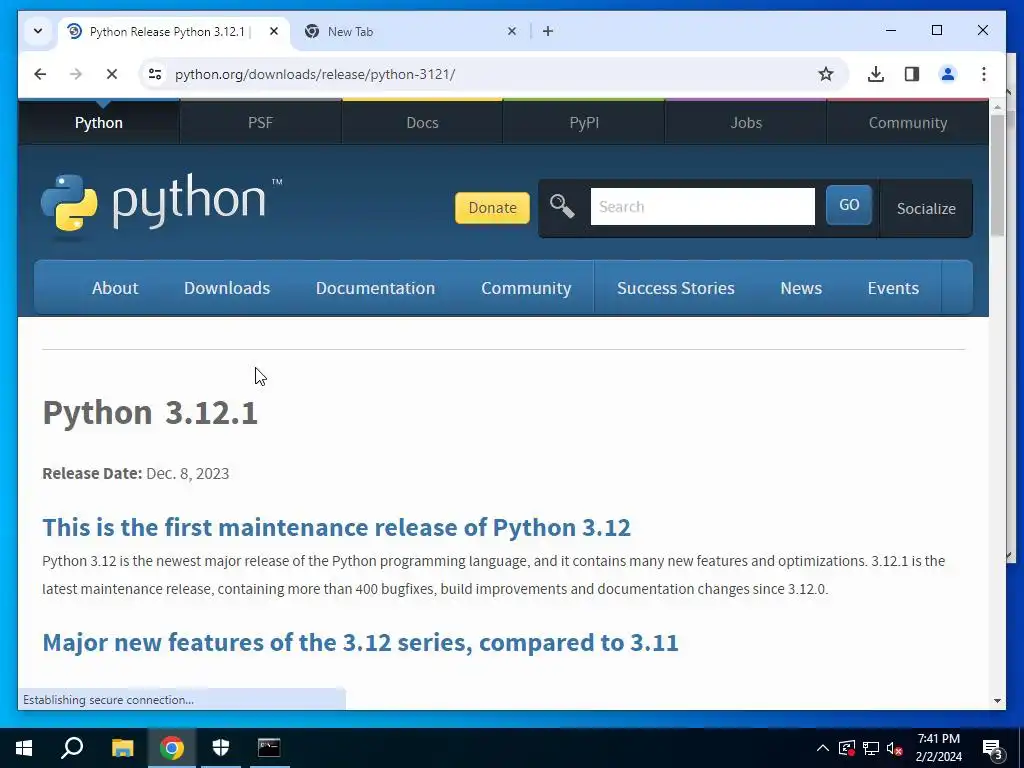Stop page loading with the X button
Viewport: 1024px width, 768px height.
point(112,74)
